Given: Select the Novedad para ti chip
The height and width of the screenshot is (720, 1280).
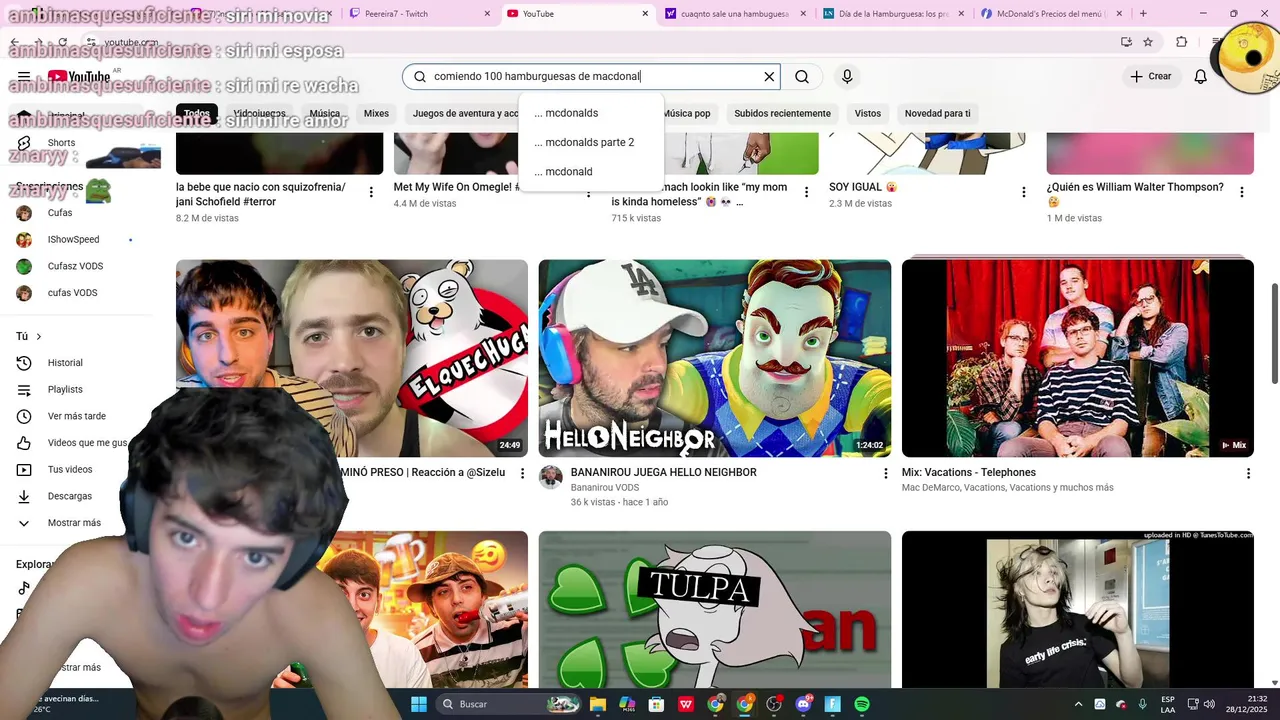Looking at the screenshot, I should coord(937,114).
